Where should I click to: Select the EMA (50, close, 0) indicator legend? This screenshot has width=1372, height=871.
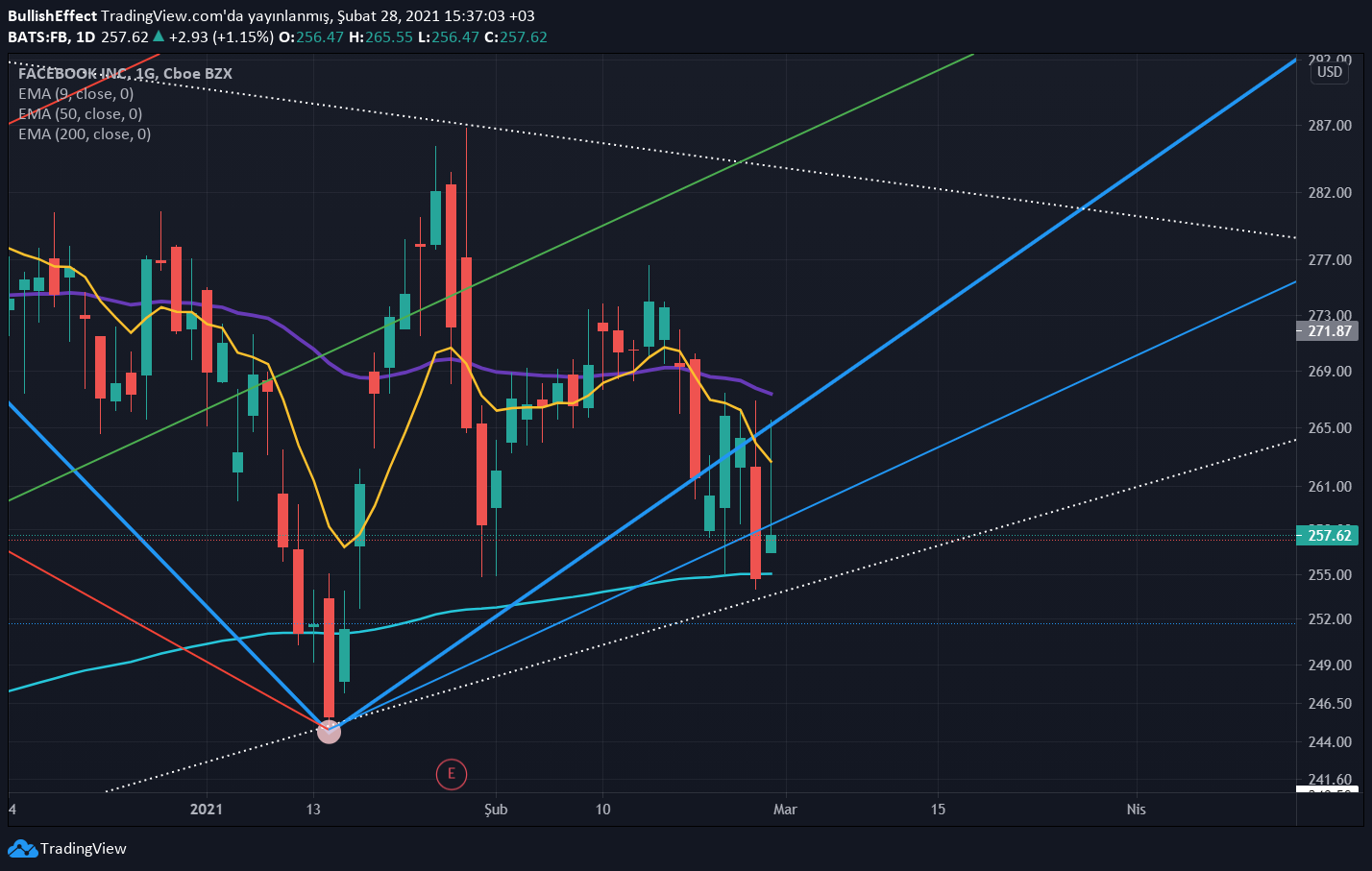point(81,114)
